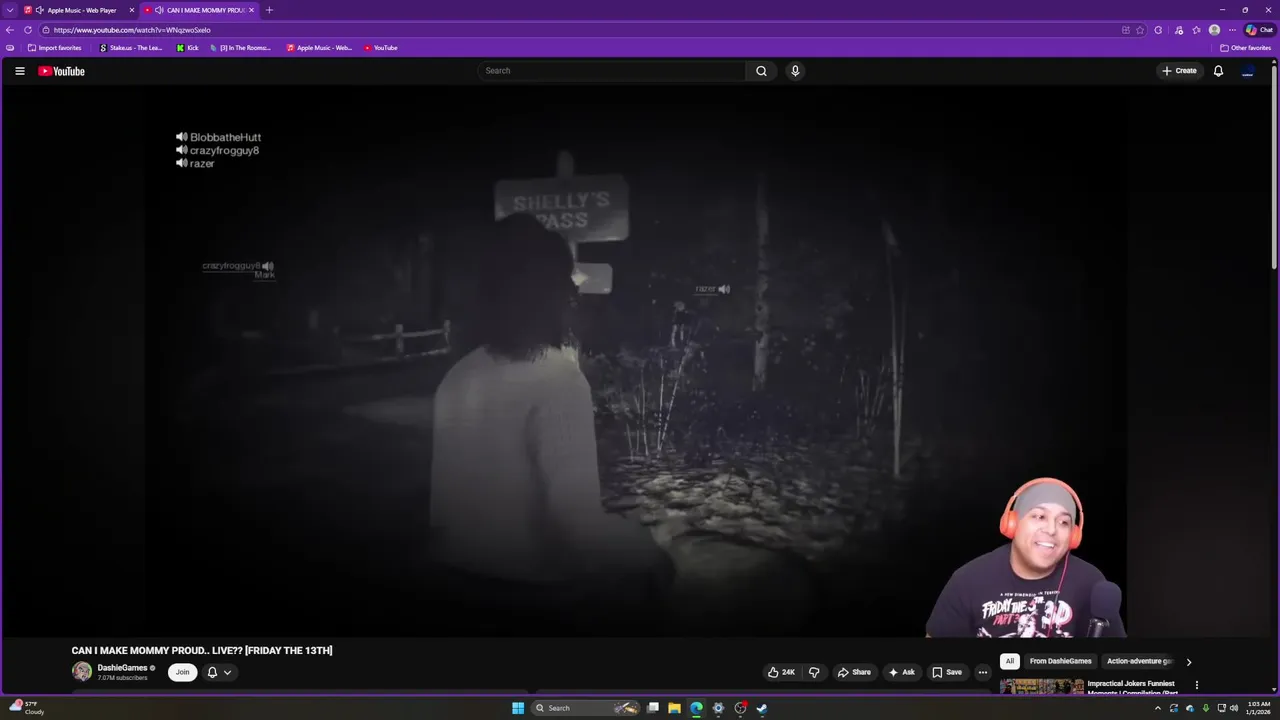Click the YouTube search magnifier button
This screenshot has height=720, width=1280.
[761, 71]
